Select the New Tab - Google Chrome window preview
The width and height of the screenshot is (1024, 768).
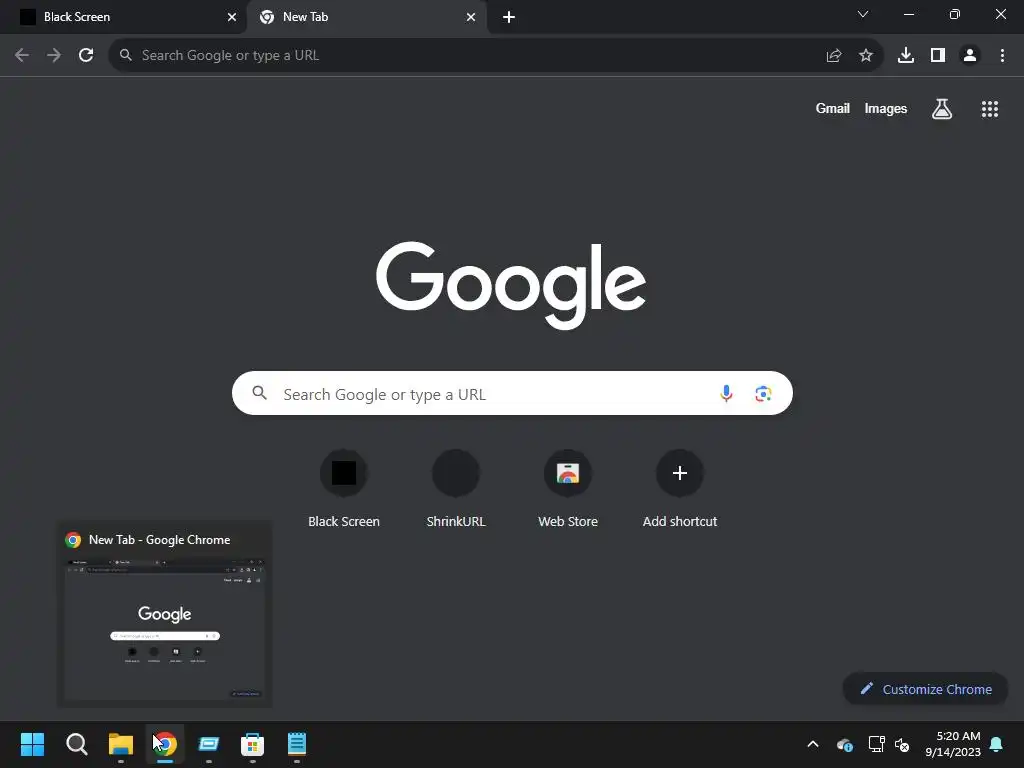[165, 614]
